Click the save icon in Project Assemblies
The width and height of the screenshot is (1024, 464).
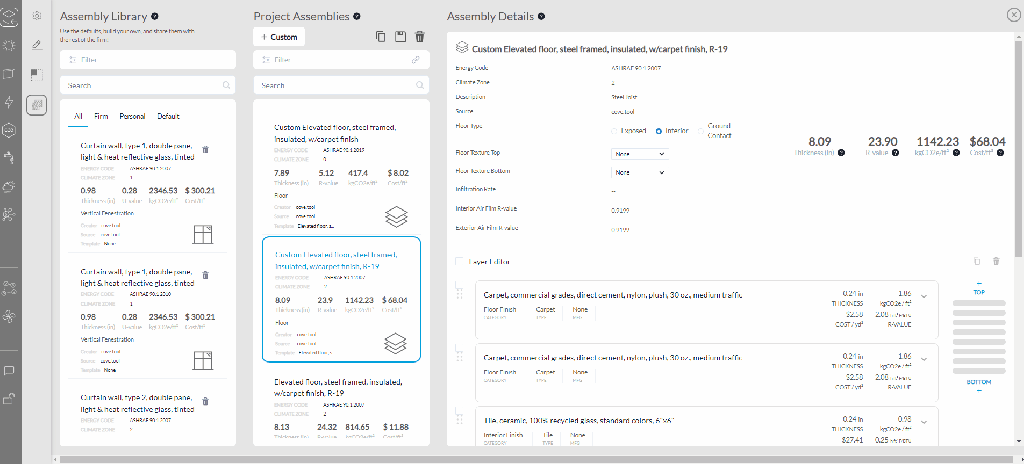click(x=401, y=37)
